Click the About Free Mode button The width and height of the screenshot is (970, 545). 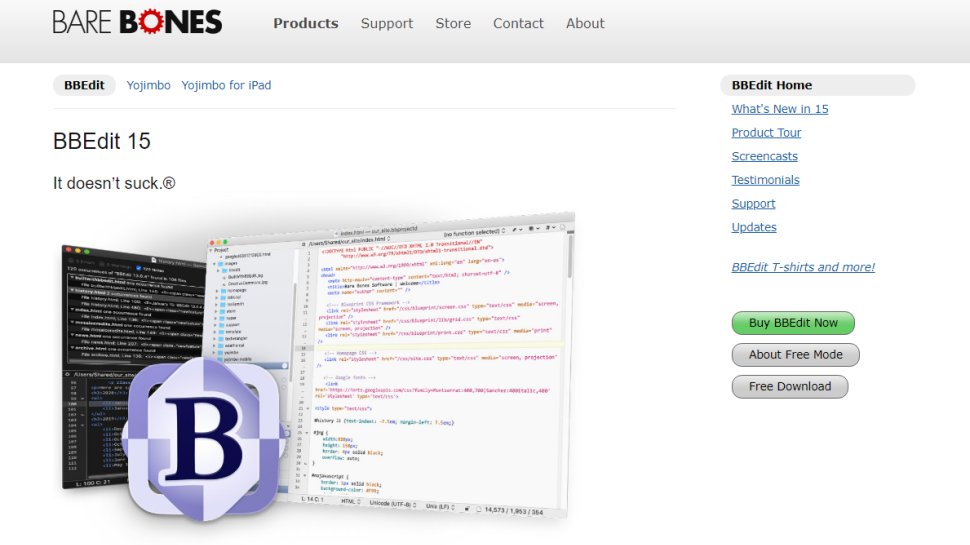[x=796, y=355]
